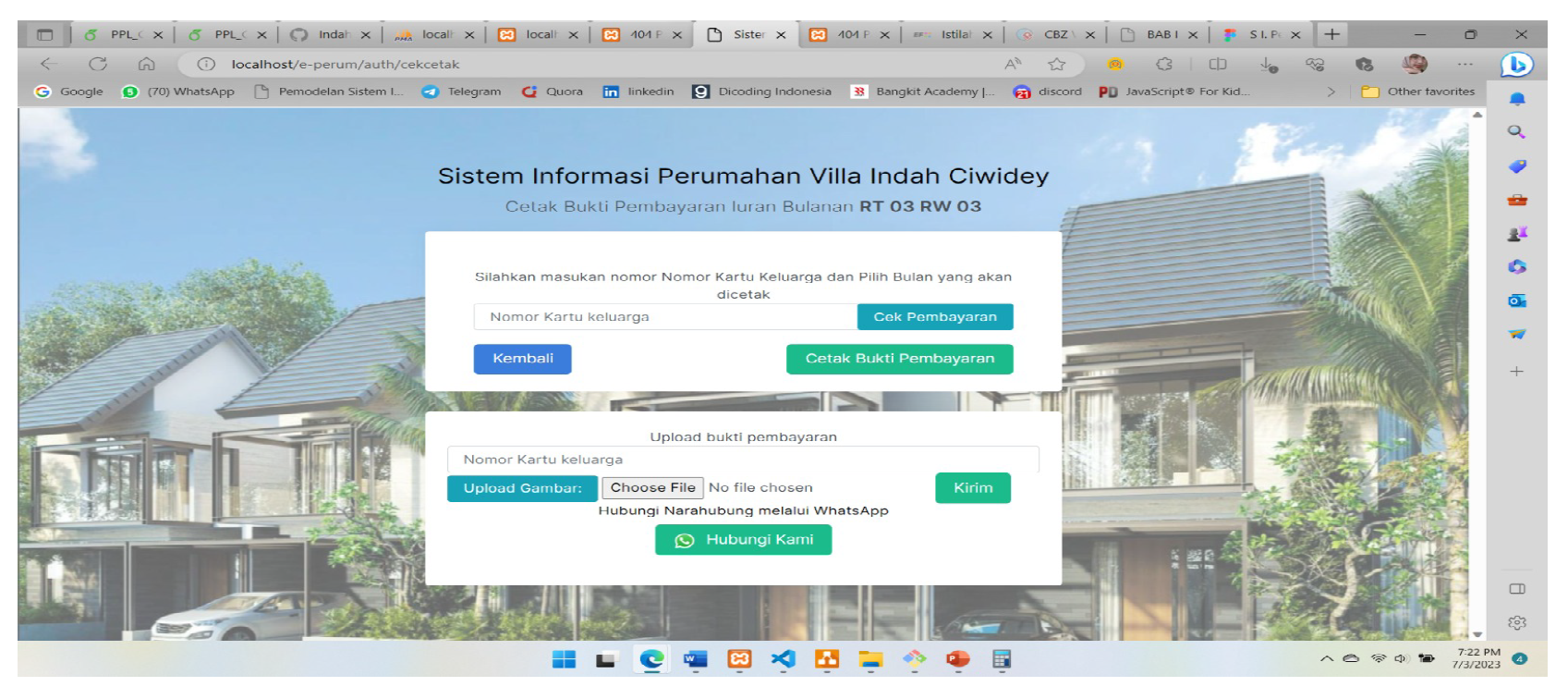Open the sidebar search magnifier icon
The width and height of the screenshot is (1568, 699).
(x=1516, y=132)
